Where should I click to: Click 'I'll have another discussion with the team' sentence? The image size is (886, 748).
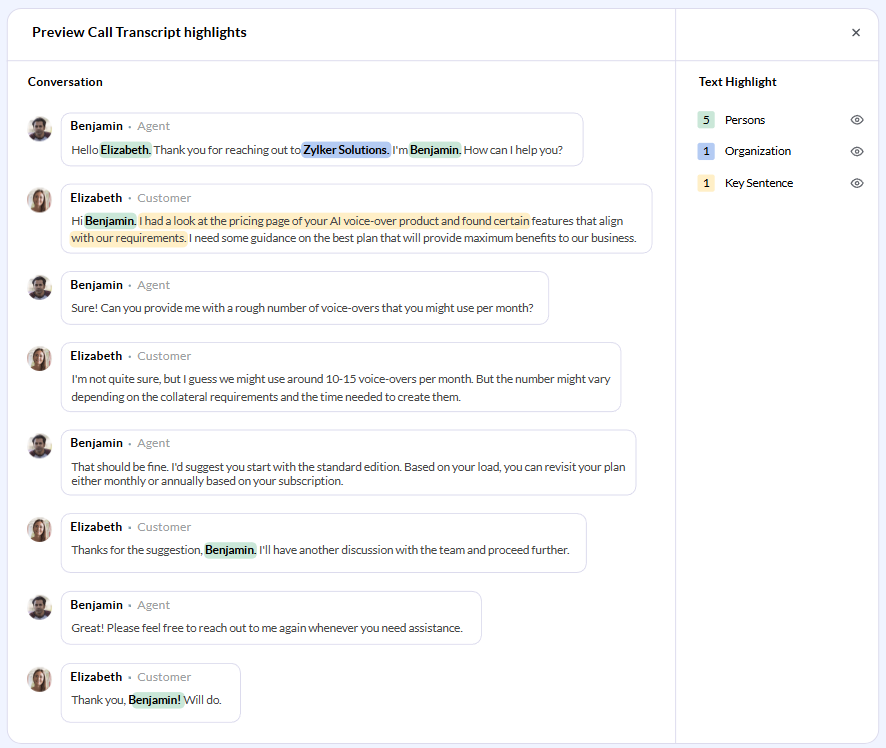click(x=414, y=550)
